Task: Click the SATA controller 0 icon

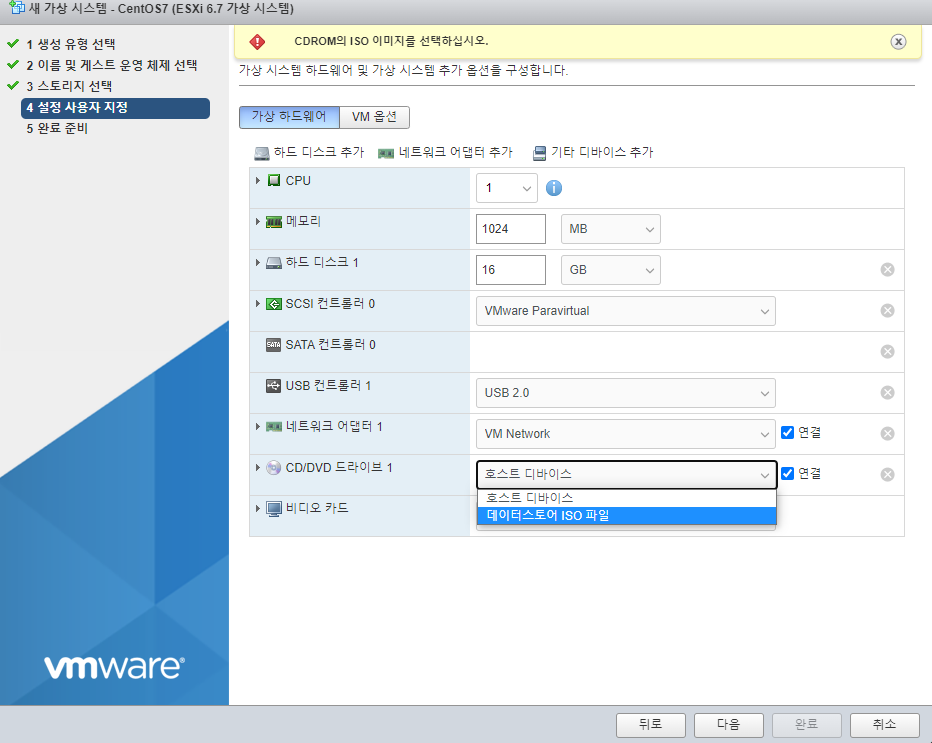Action: [x=273, y=345]
